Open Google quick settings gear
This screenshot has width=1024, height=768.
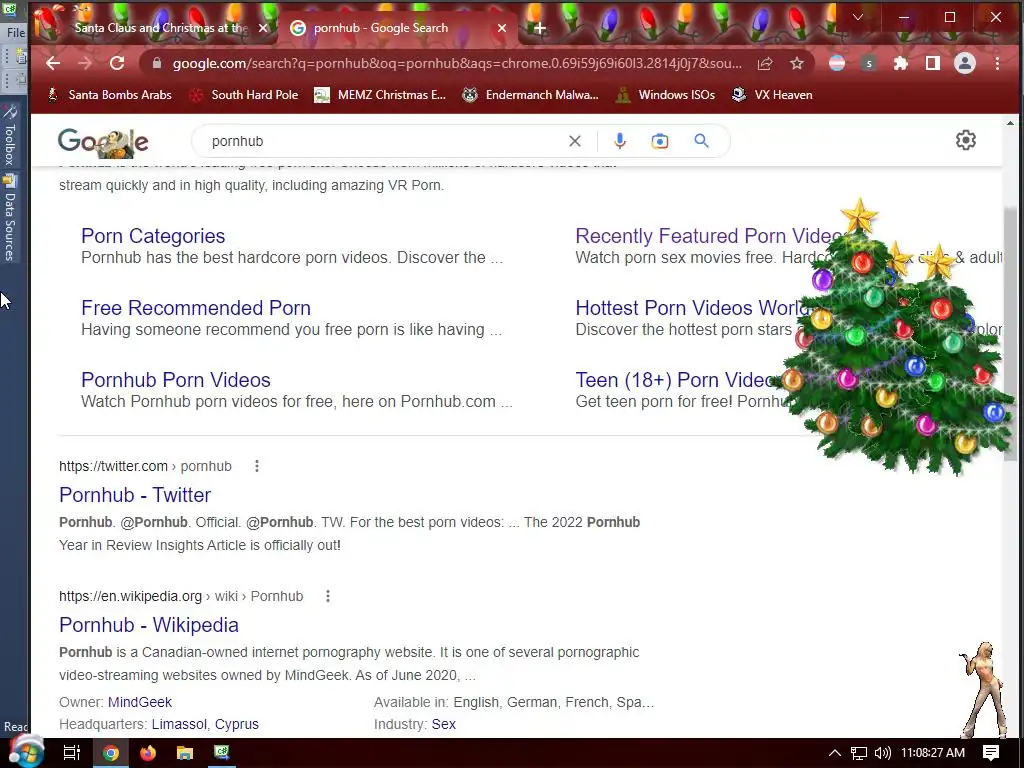point(966,140)
